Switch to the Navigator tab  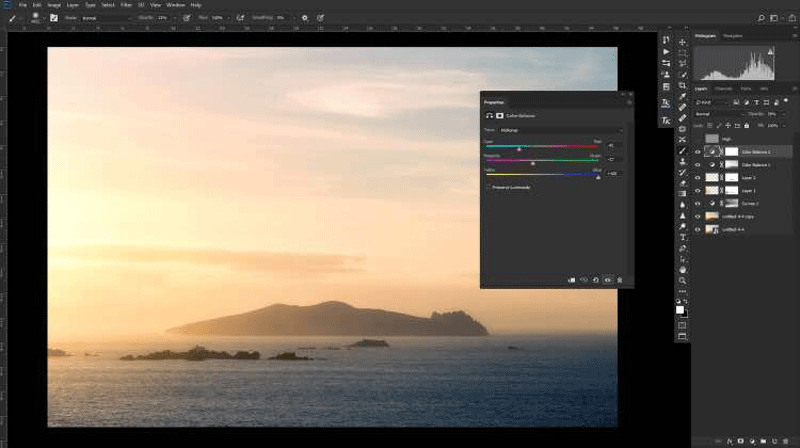[733, 36]
